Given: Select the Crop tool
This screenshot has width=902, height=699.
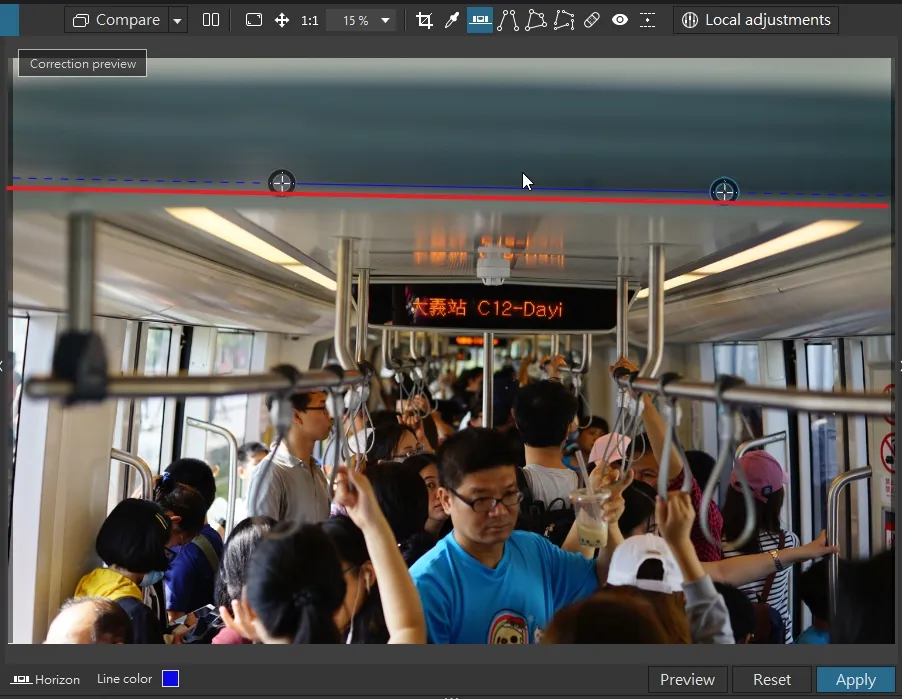Looking at the screenshot, I should point(424,21).
